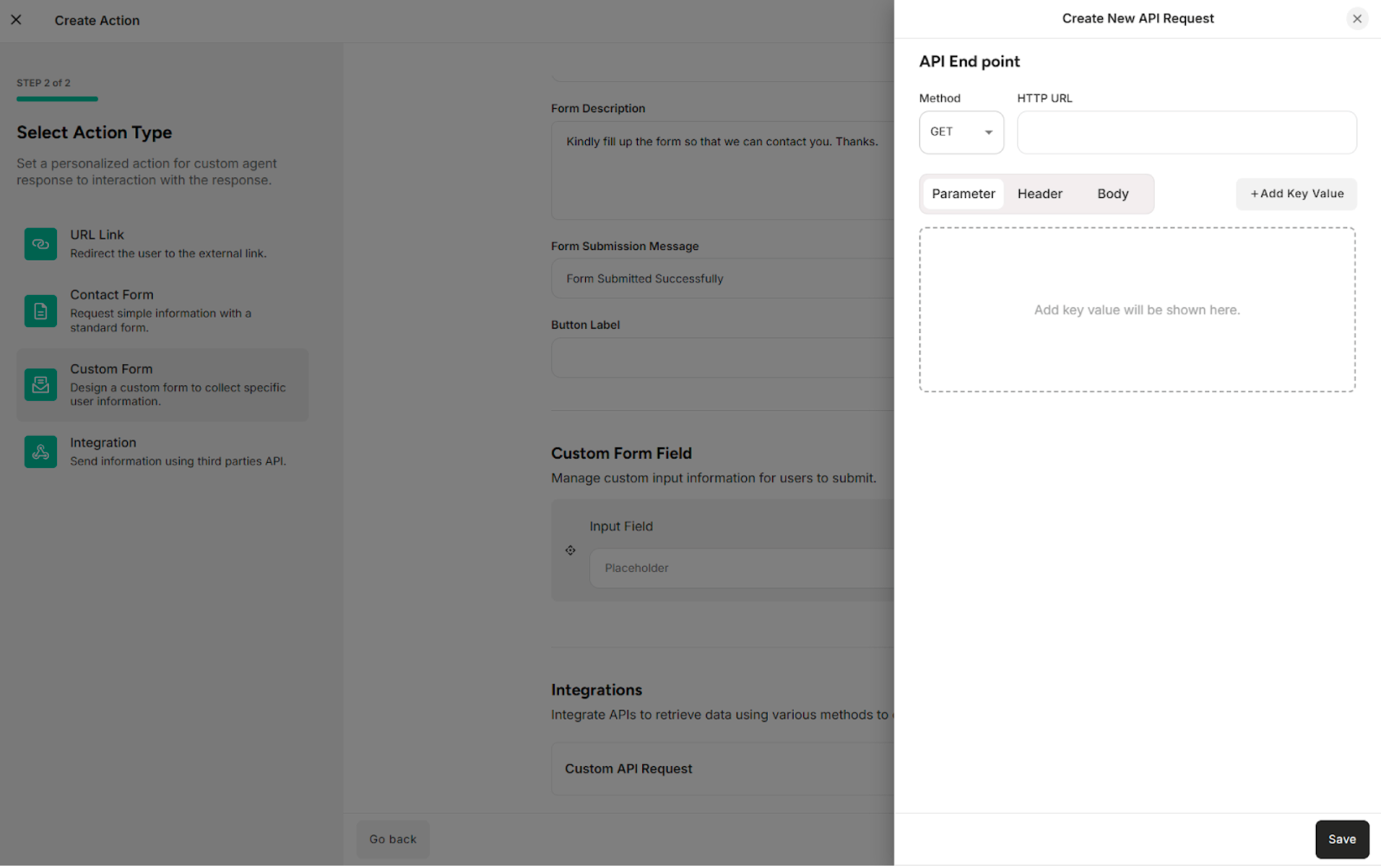Click the drag handle beside Input Field
The width and height of the screenshot is (1381, 868).
point(570,550)
